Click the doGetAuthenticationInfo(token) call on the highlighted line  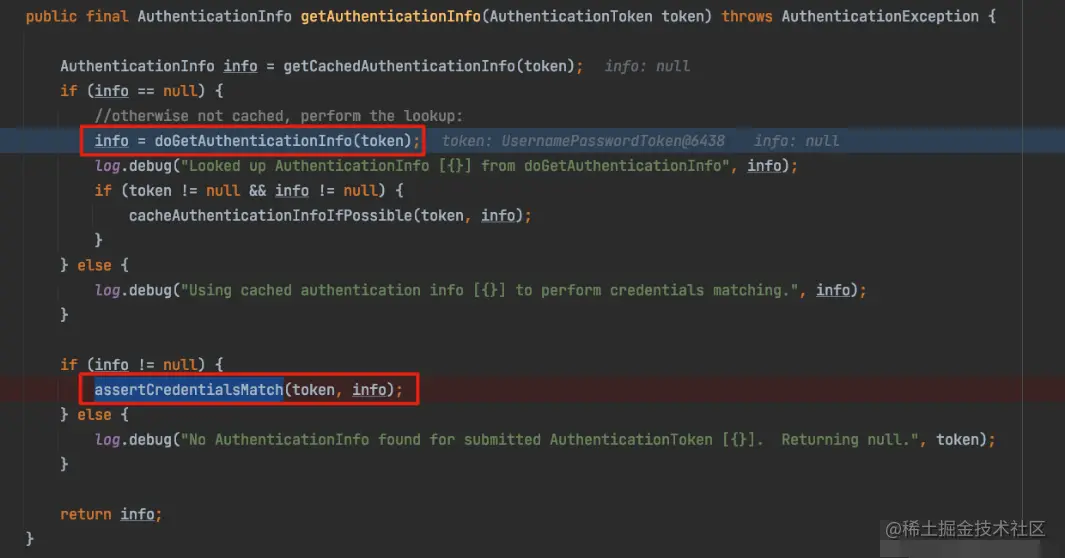(x=283, y=141)
